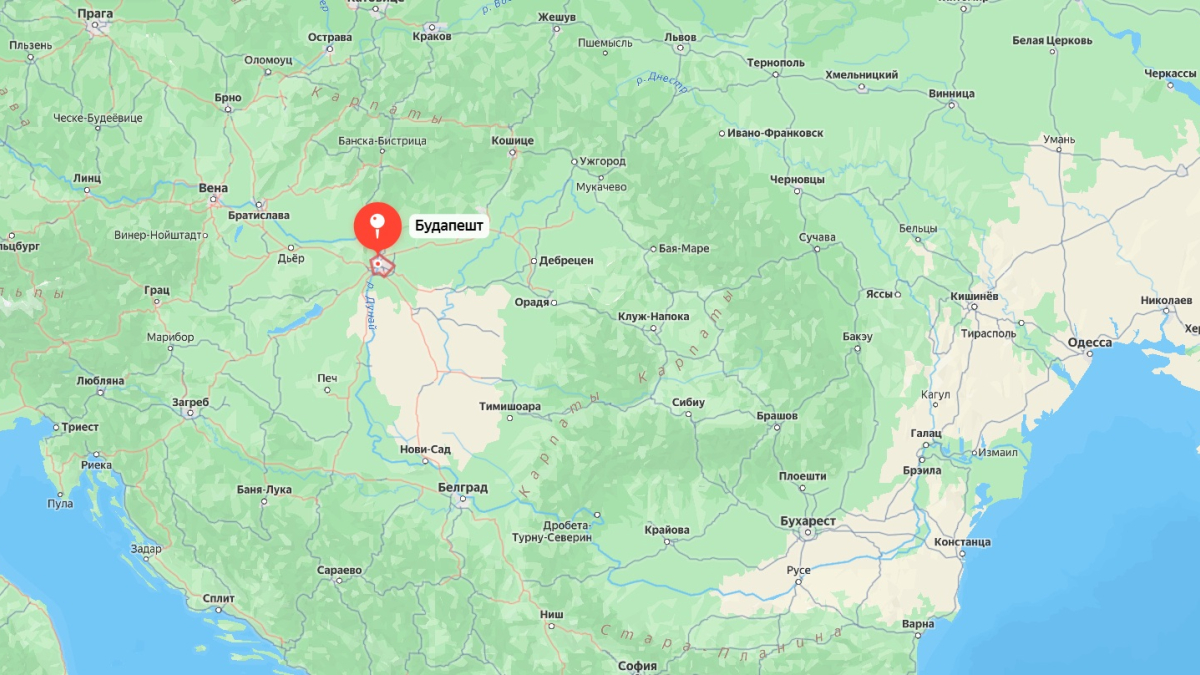Click the Budapest city boundary outline
This screenshot has height=675, width=1200.
point(381,265)
